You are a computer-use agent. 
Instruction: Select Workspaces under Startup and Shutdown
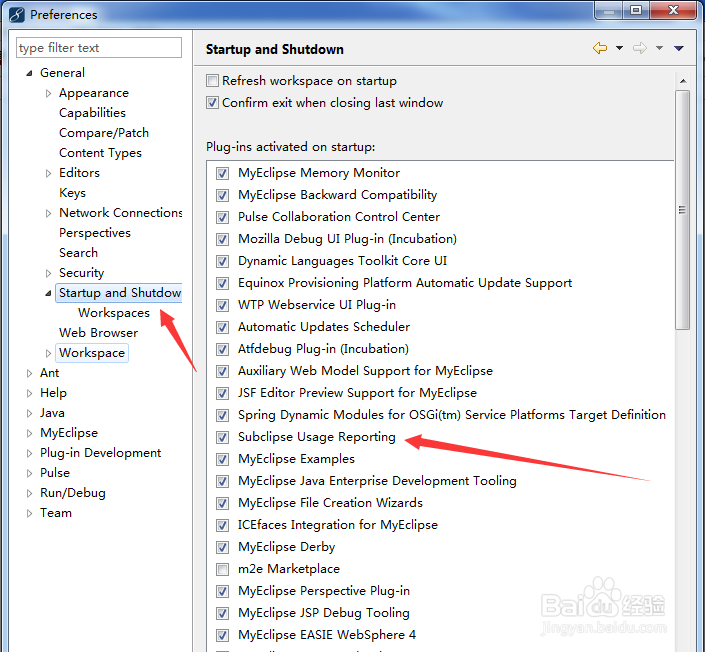[x=114, y=313]
